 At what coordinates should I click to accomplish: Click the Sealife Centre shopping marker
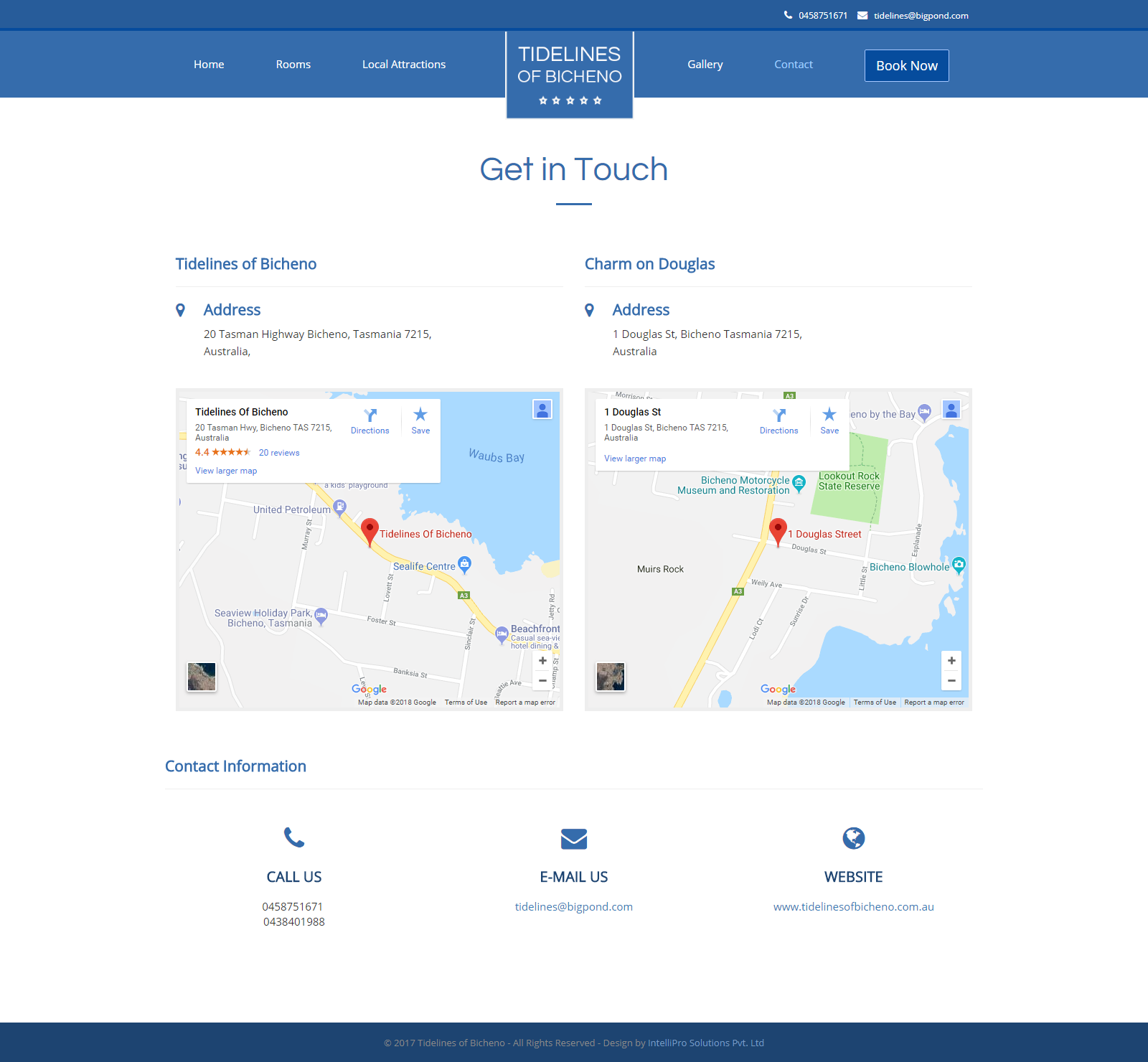pos(465,564)
